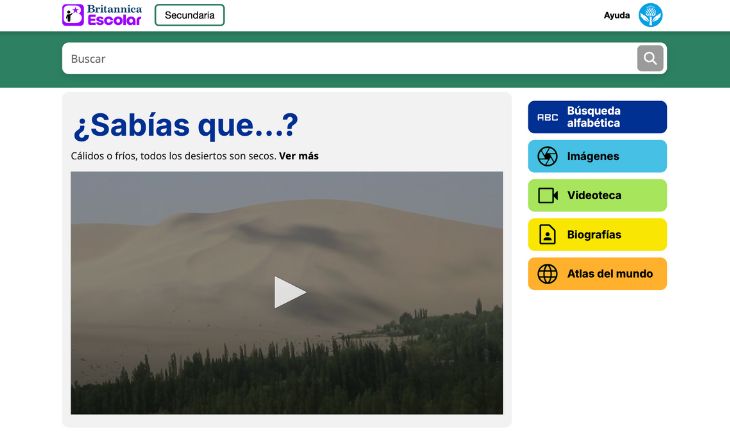Go to the Imágenes section label
Screen dimensions: 730x446
593,156
